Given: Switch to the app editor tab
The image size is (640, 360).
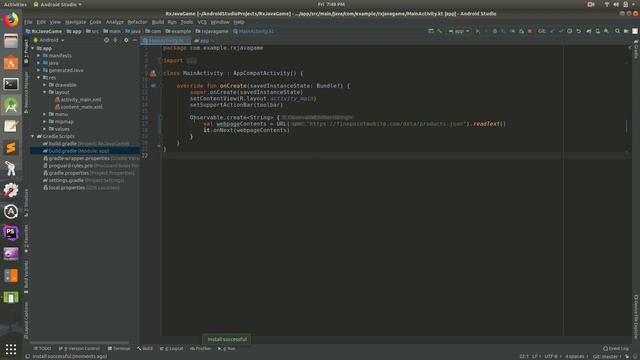Looking at the screenshot, I should [204, 40].
